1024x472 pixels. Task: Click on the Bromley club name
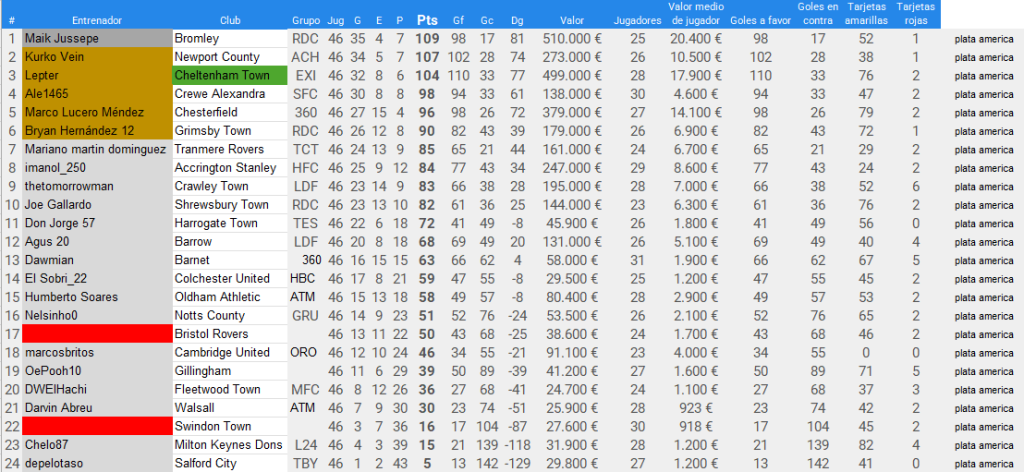[x=230, y=38]
